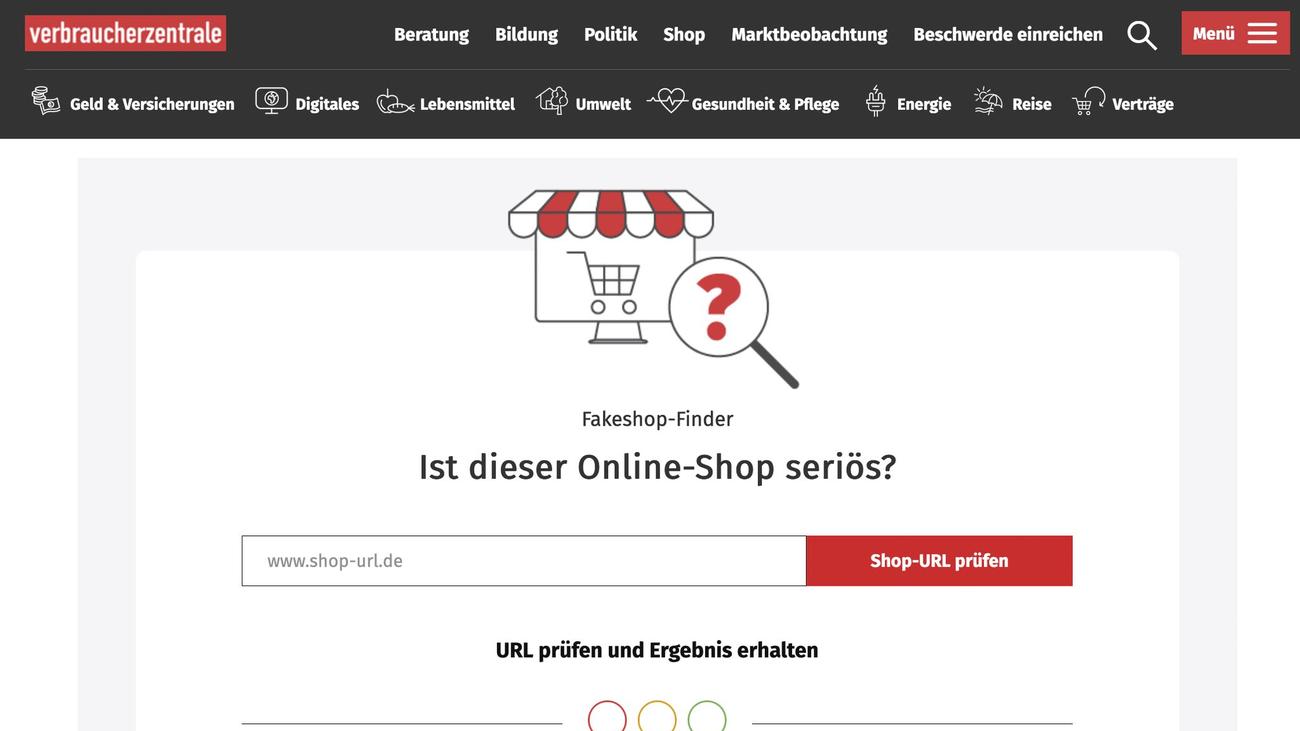Click the Reise sun icon

(x=988, y=101)
